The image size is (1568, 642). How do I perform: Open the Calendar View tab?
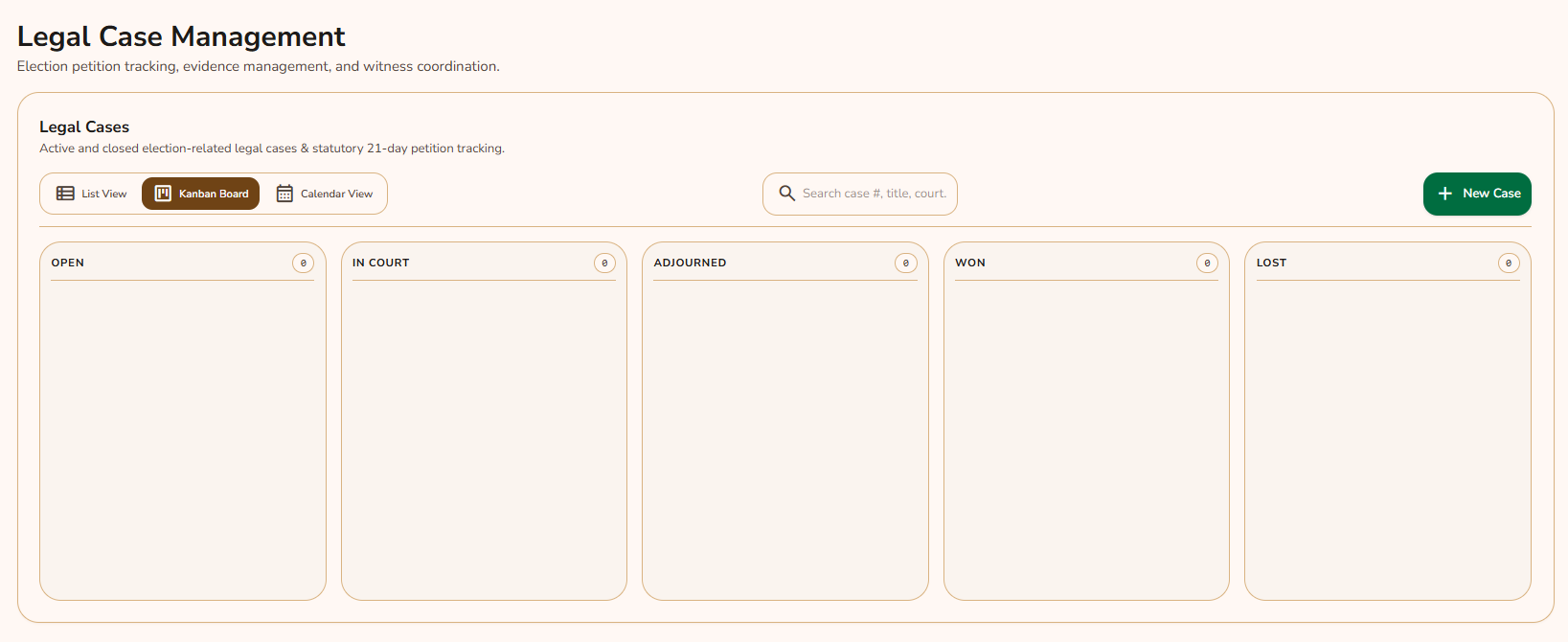pyautogui.click(x=325, y=194)
